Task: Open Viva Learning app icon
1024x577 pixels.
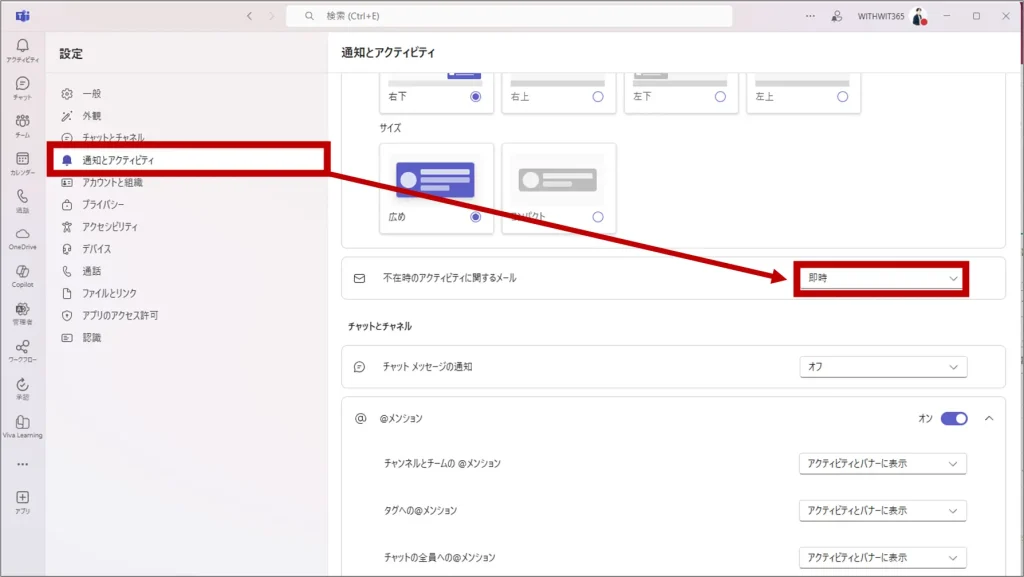Action: point(22,426)
